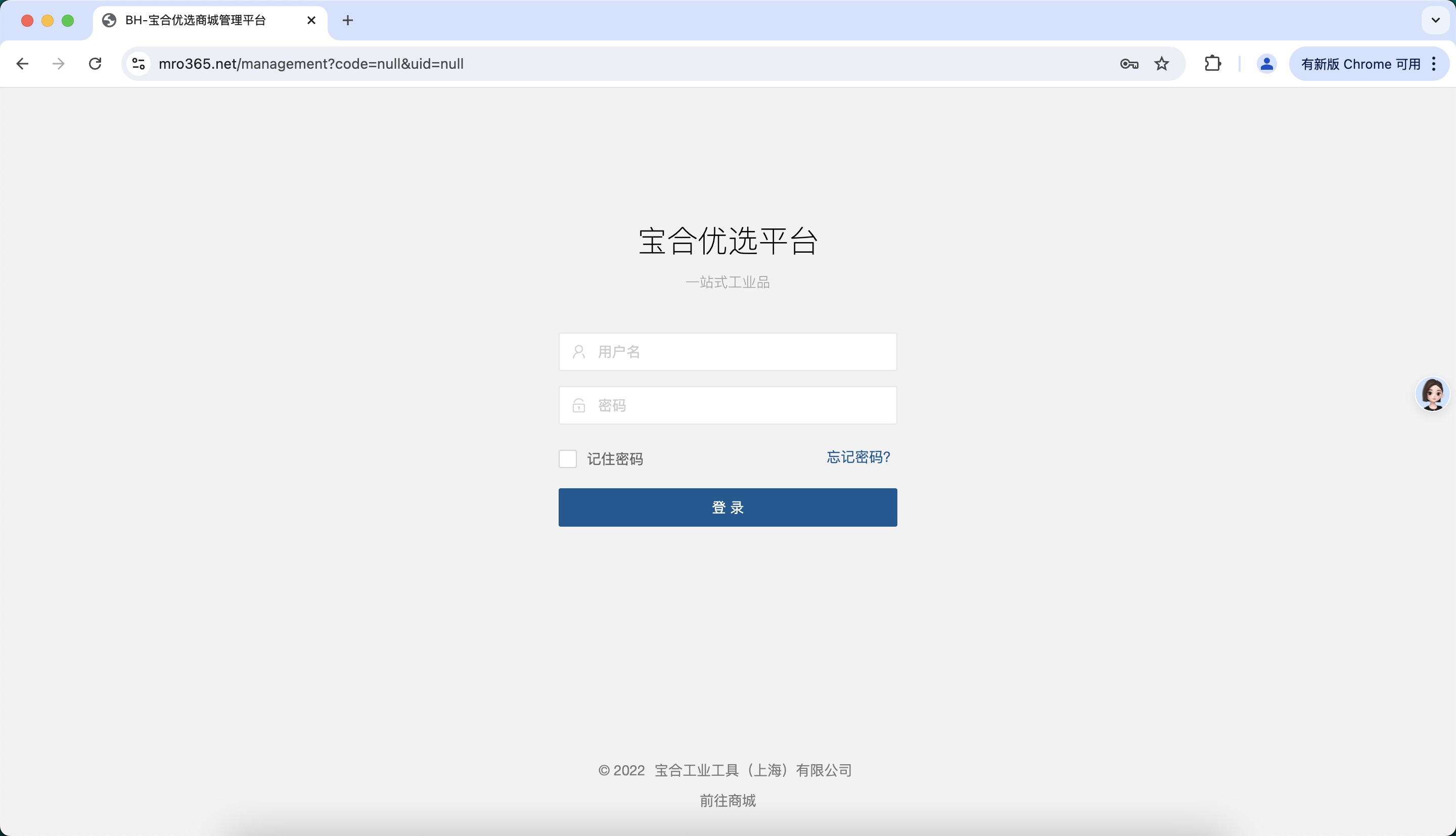This screenshot has height=836, width=1456.
Task: Open the Chrome profile avatar
Action: (1266, 64)
